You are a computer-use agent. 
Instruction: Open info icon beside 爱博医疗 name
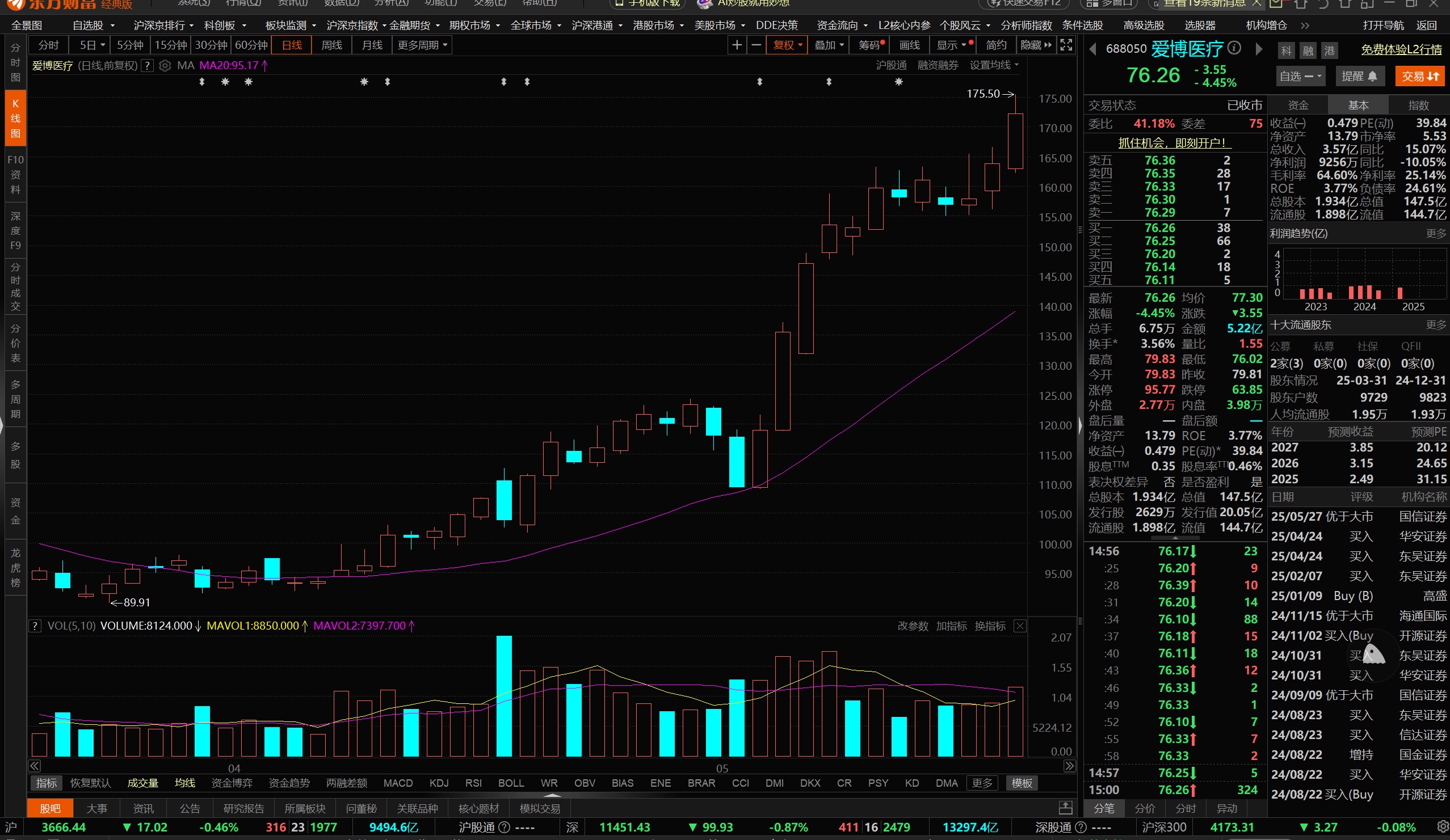pyautogui.click(x=1234, y=48)
